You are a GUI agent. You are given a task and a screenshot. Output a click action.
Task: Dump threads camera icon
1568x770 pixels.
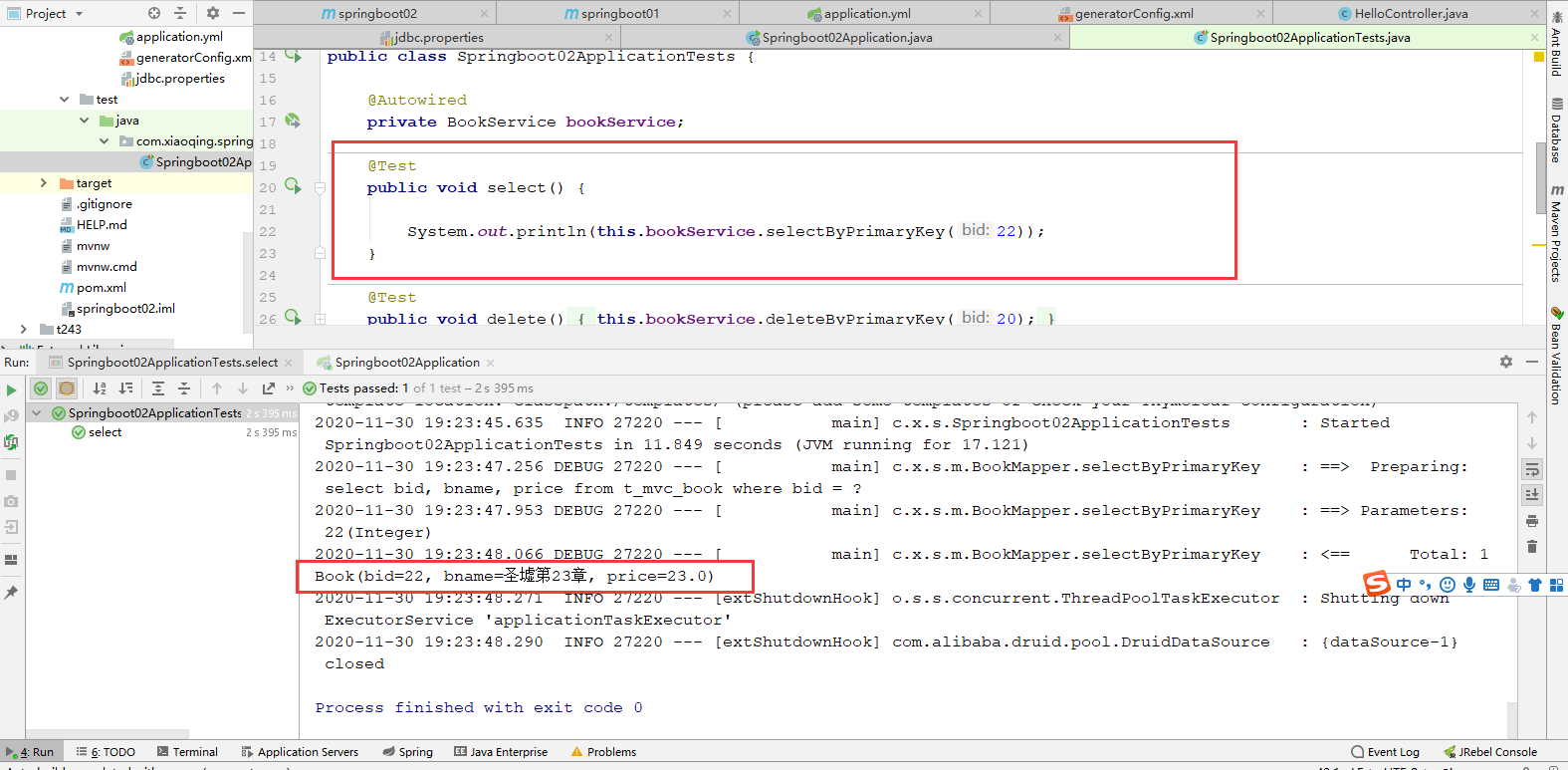(x=11, y=501)
